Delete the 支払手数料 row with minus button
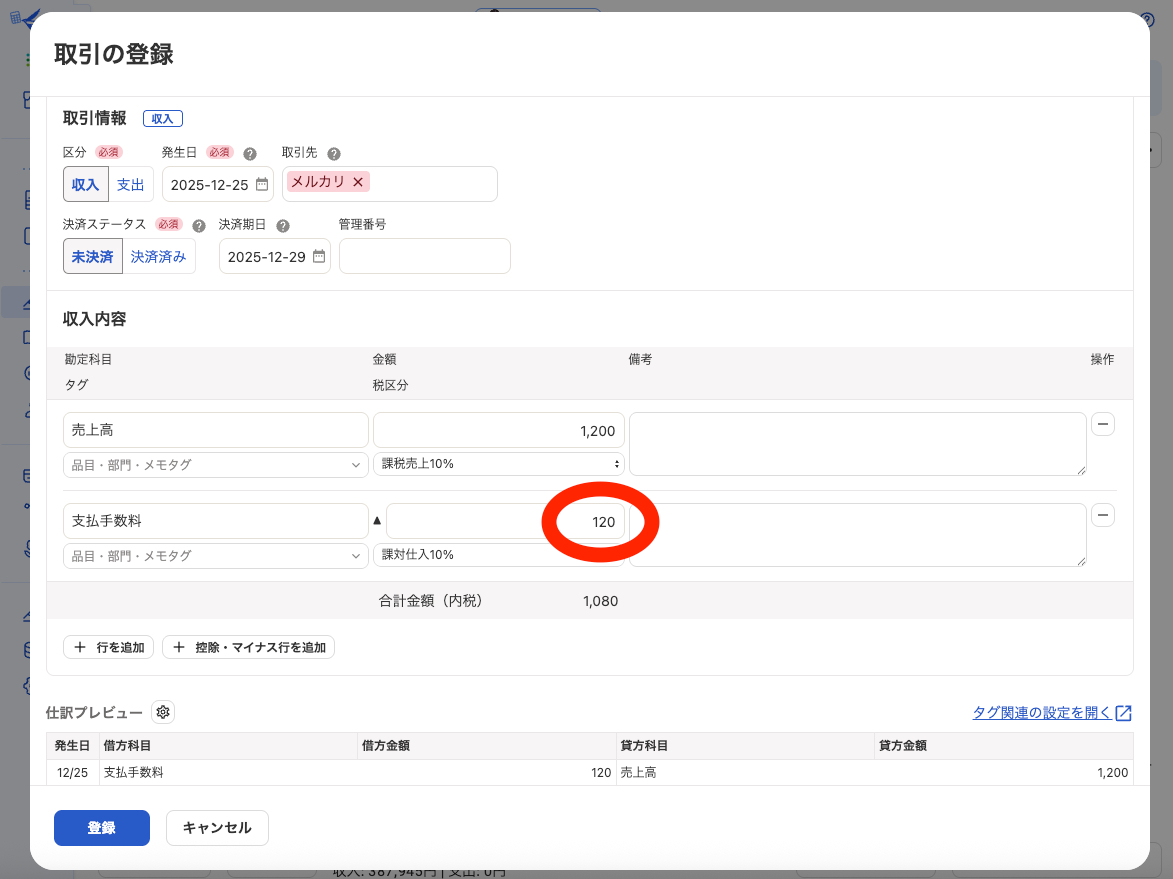Image resolution: width=1173 pixels, height=879 pixels. click(1102, 515)
